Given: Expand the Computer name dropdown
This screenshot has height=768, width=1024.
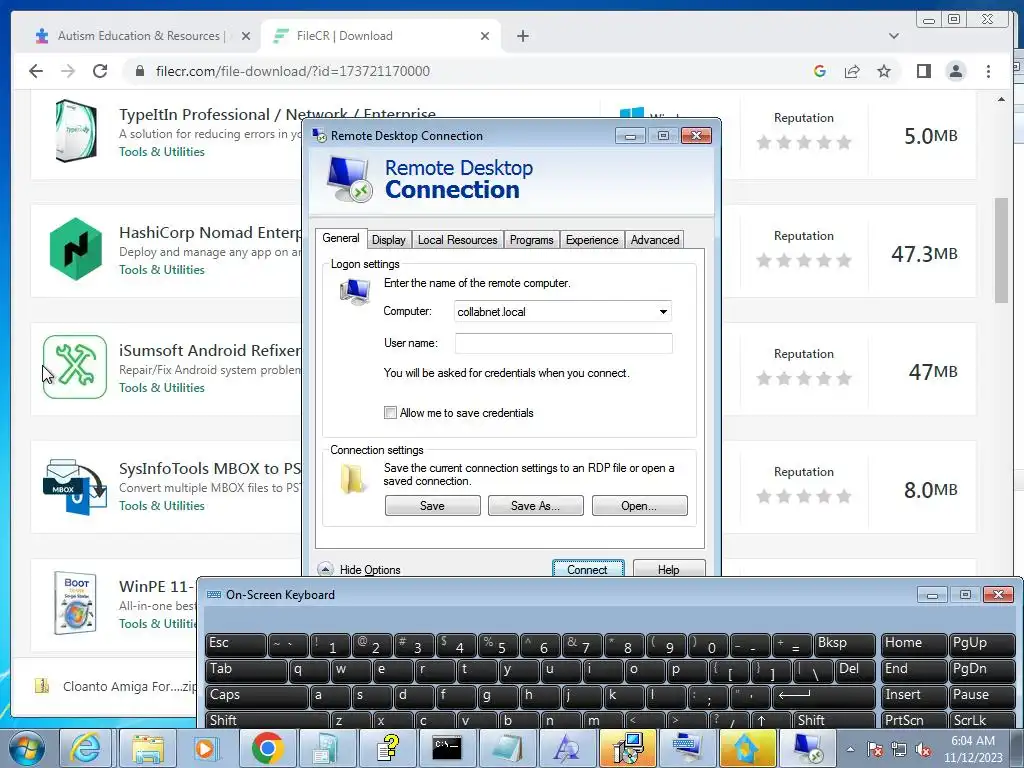Looking at the screenshot, I should (x=663, y=312).
